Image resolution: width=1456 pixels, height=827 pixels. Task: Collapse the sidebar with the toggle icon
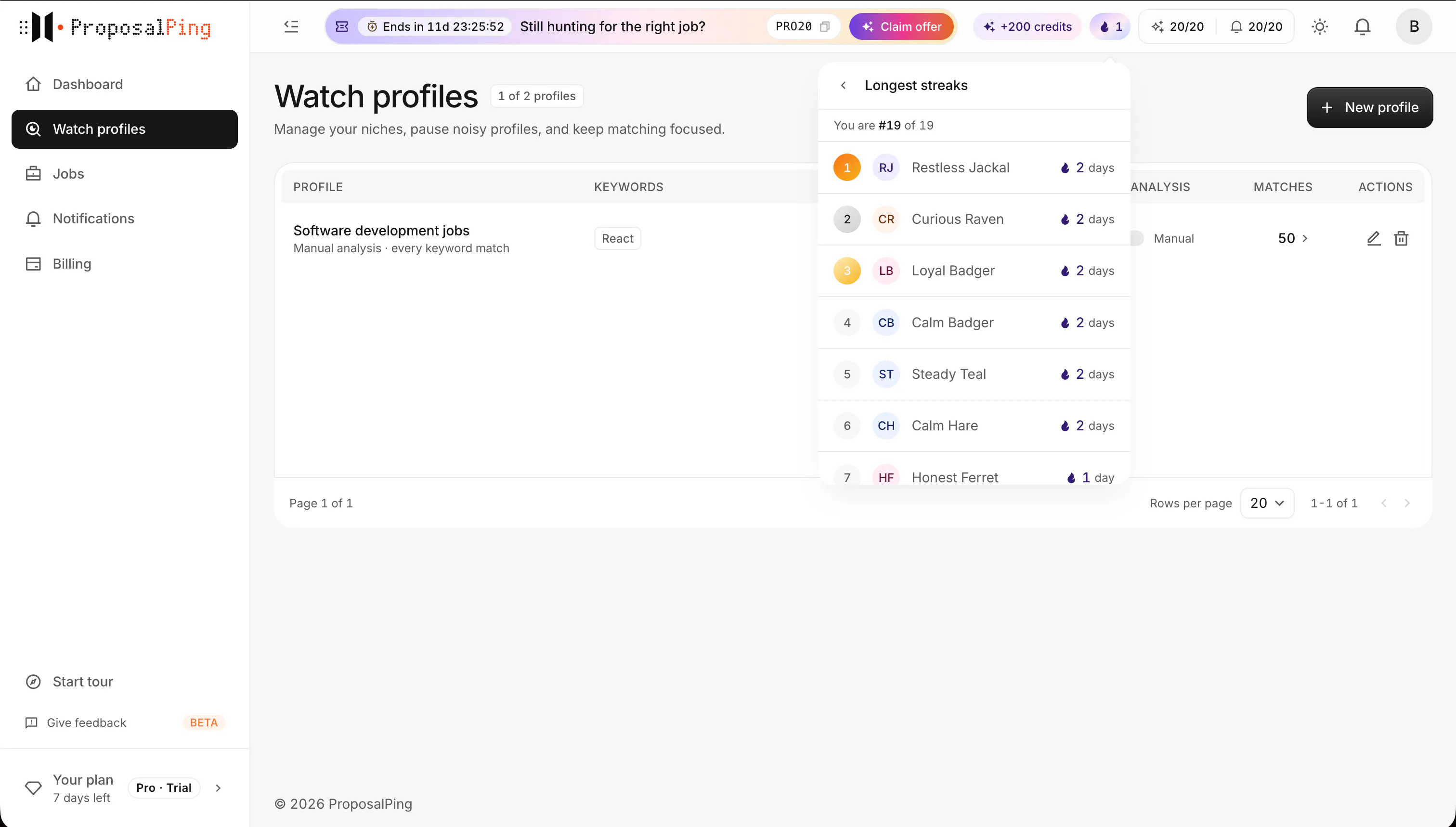291,26
